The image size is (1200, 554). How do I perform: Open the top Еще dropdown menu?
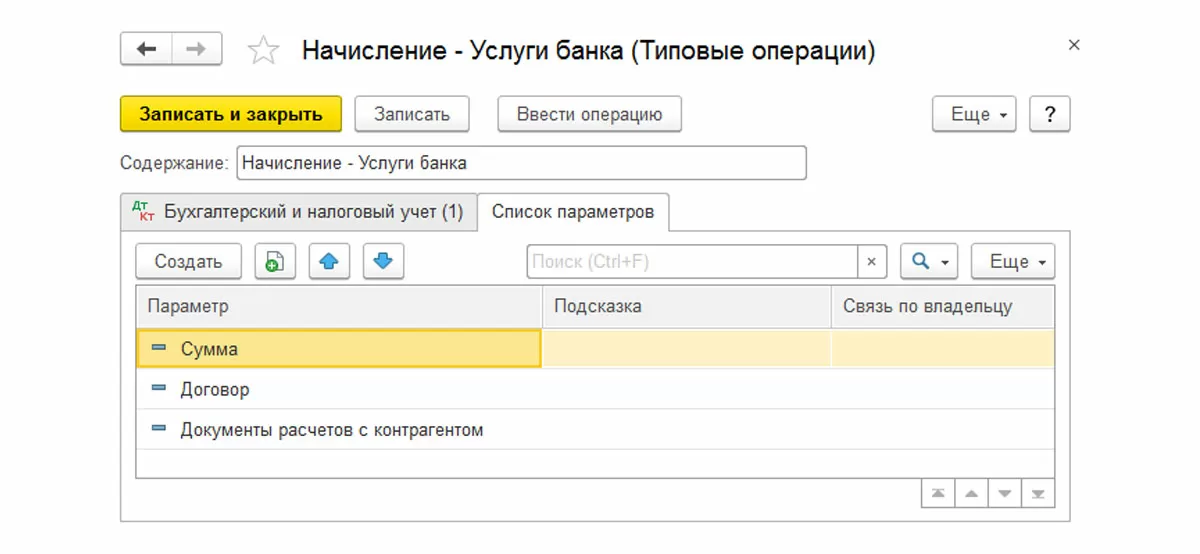[x=975, y=114]
